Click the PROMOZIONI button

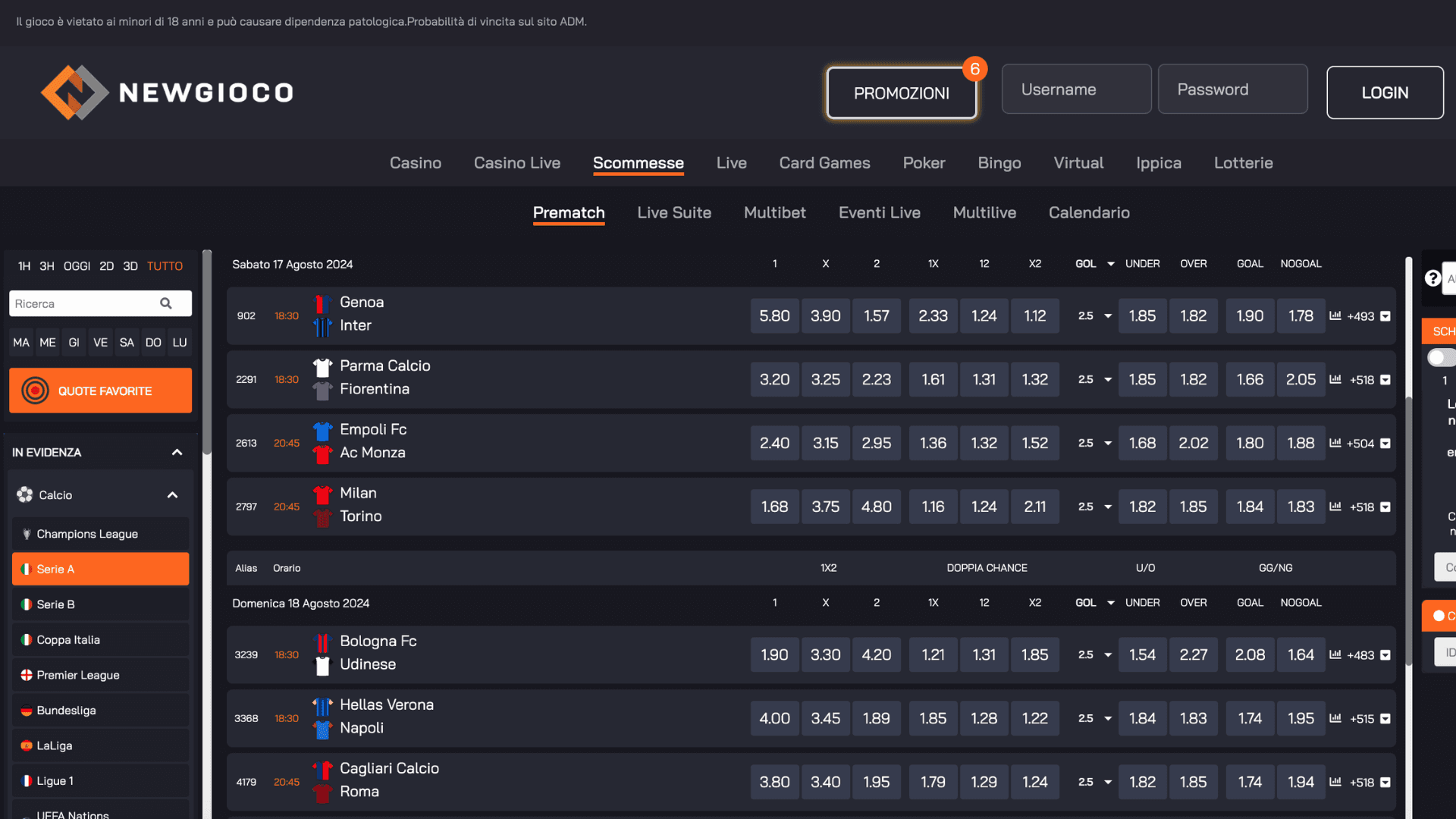click(x=902, y=93)
